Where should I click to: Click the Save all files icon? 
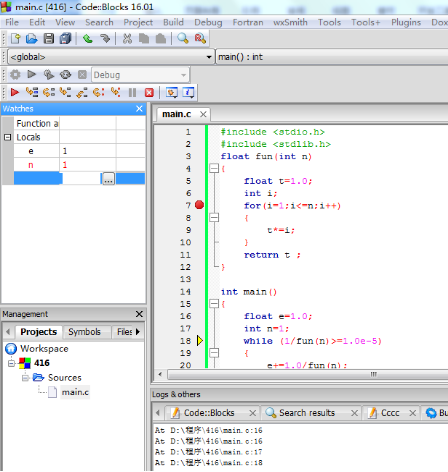tap(65, 39)
